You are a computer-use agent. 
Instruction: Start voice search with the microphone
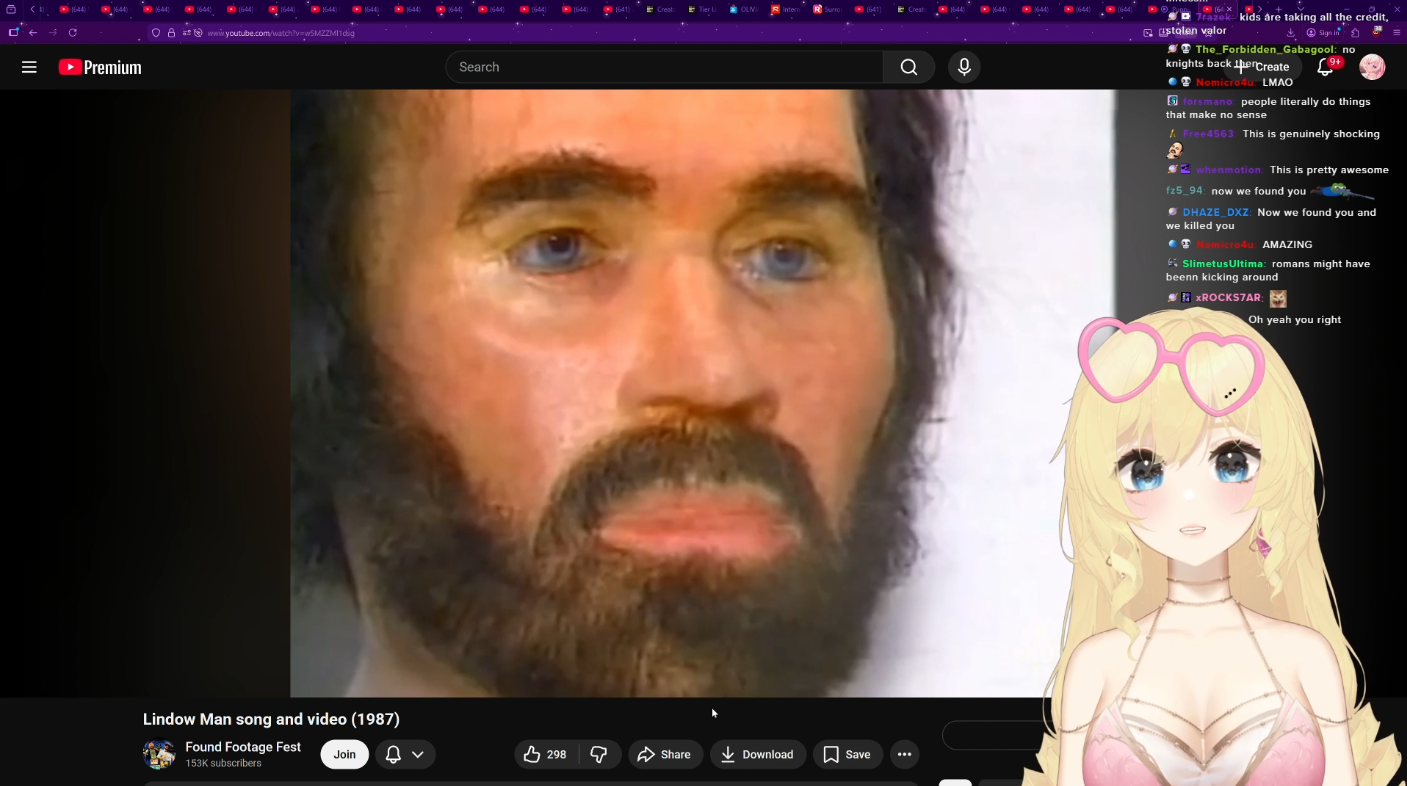pos(964,67)
